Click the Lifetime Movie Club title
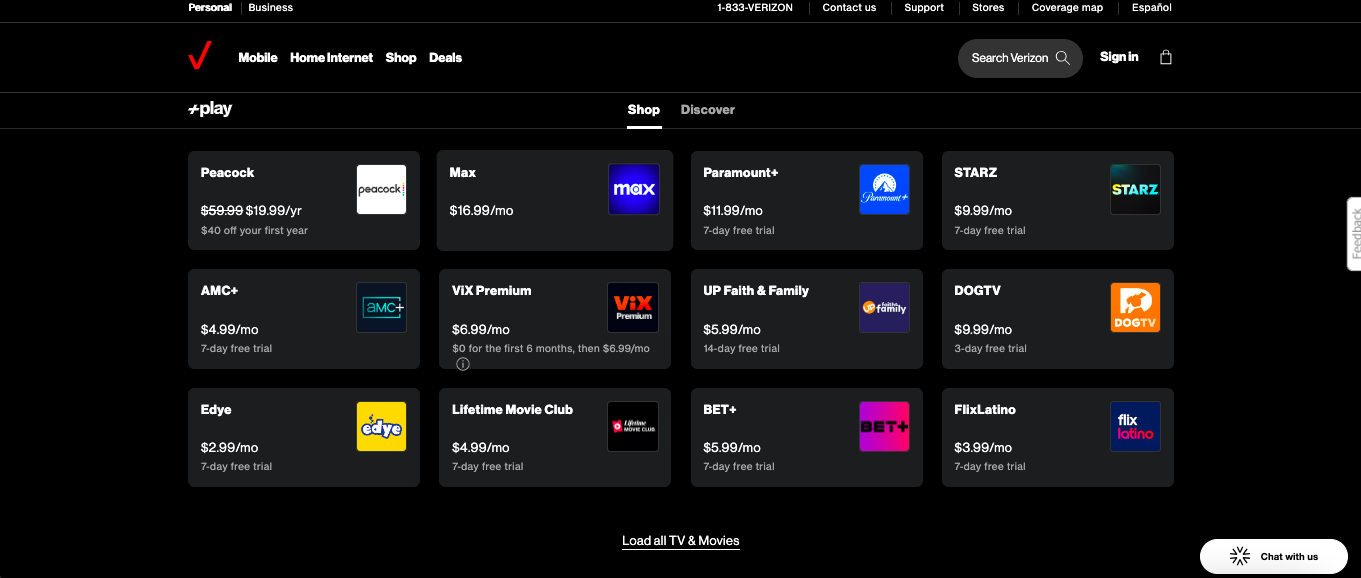The image size is (1361, 578). [x=512, y=409]
